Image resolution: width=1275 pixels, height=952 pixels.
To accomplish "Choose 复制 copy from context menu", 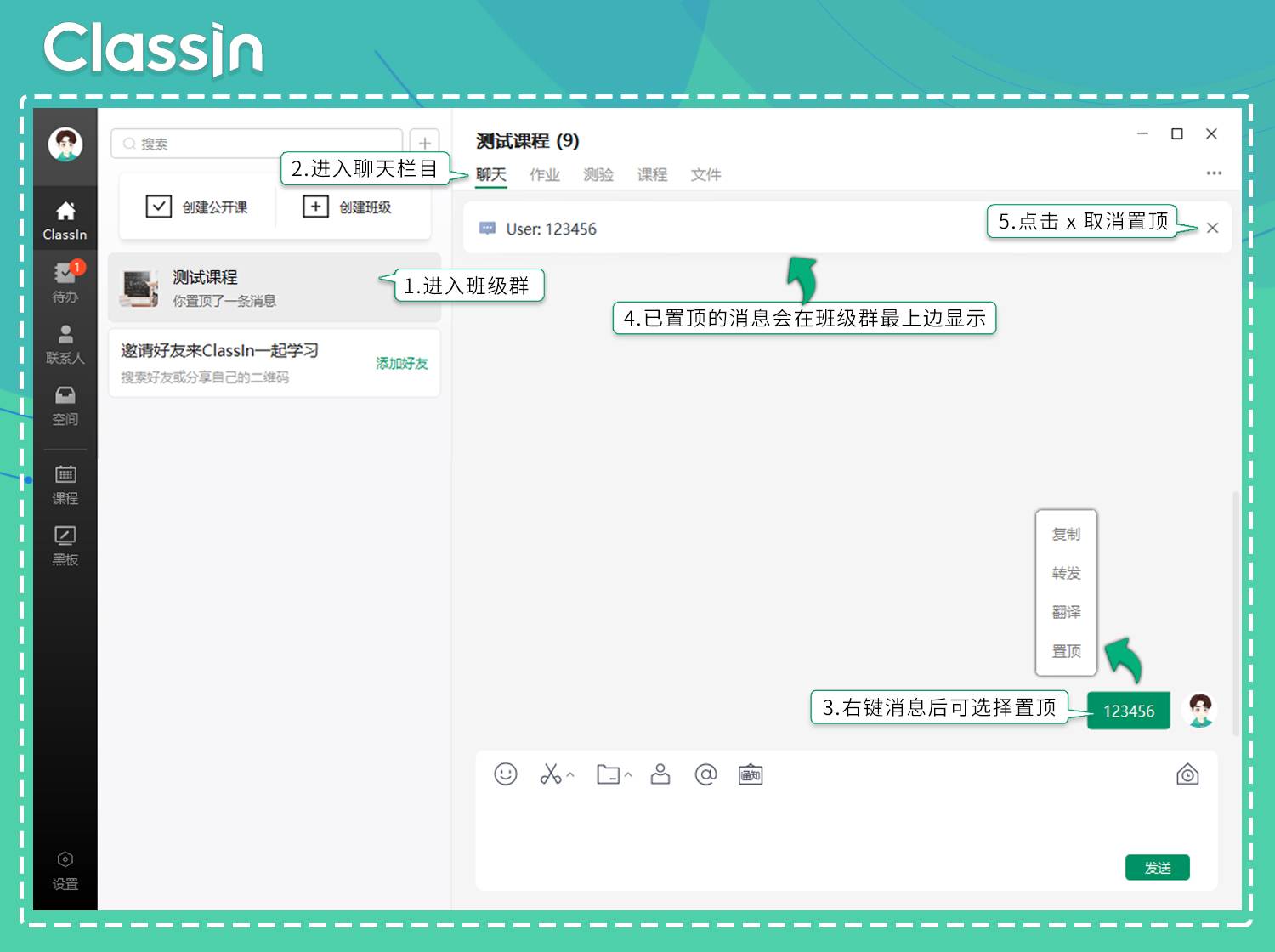I will tap(1066, 534).
